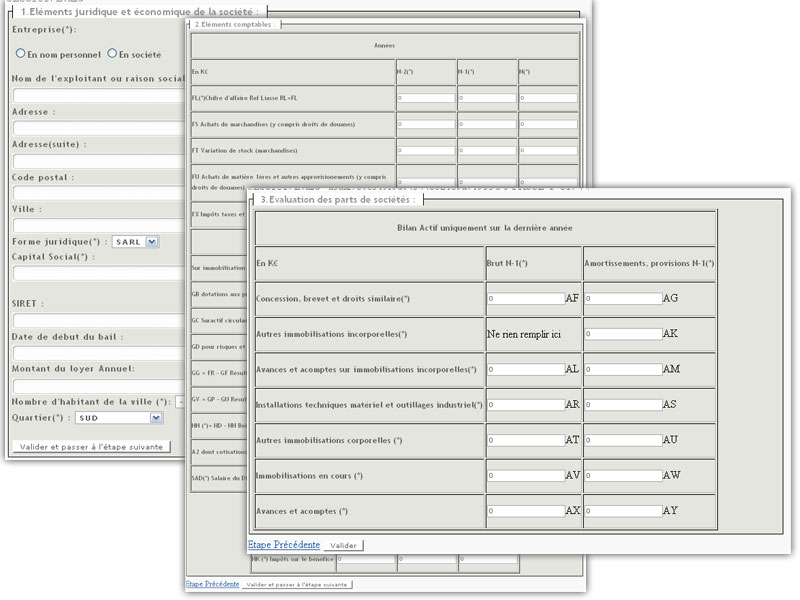Click the Nom de l'exploitant input field
Screen dimensions: 800x600
(99, 95)
